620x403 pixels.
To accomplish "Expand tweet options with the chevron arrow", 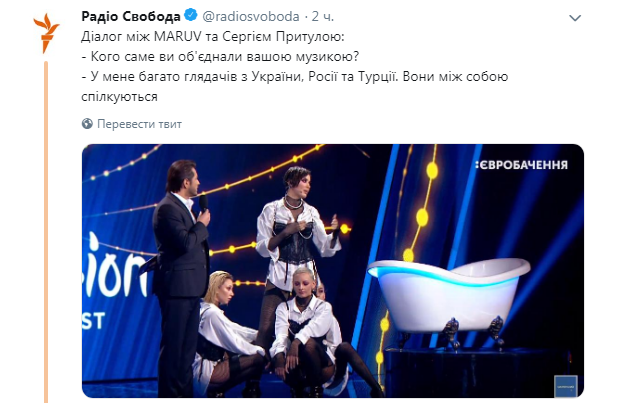I will point(575,18).
